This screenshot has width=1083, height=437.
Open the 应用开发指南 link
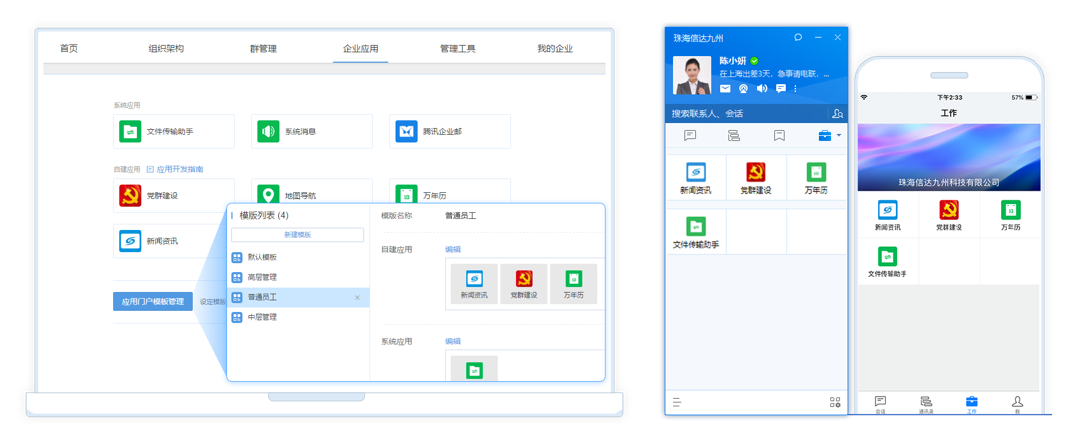pos(179,169)
